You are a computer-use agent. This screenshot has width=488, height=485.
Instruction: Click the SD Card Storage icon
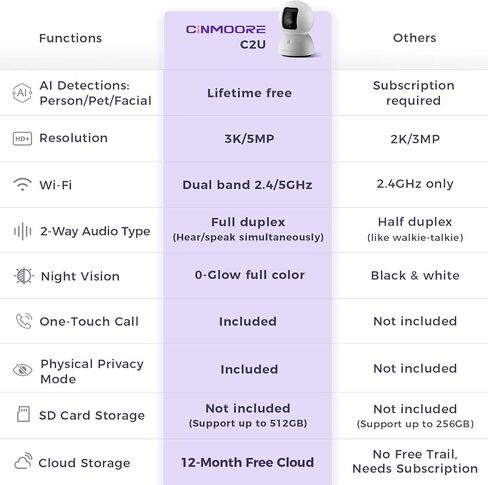pyautogui.click(x=23, y=414)
